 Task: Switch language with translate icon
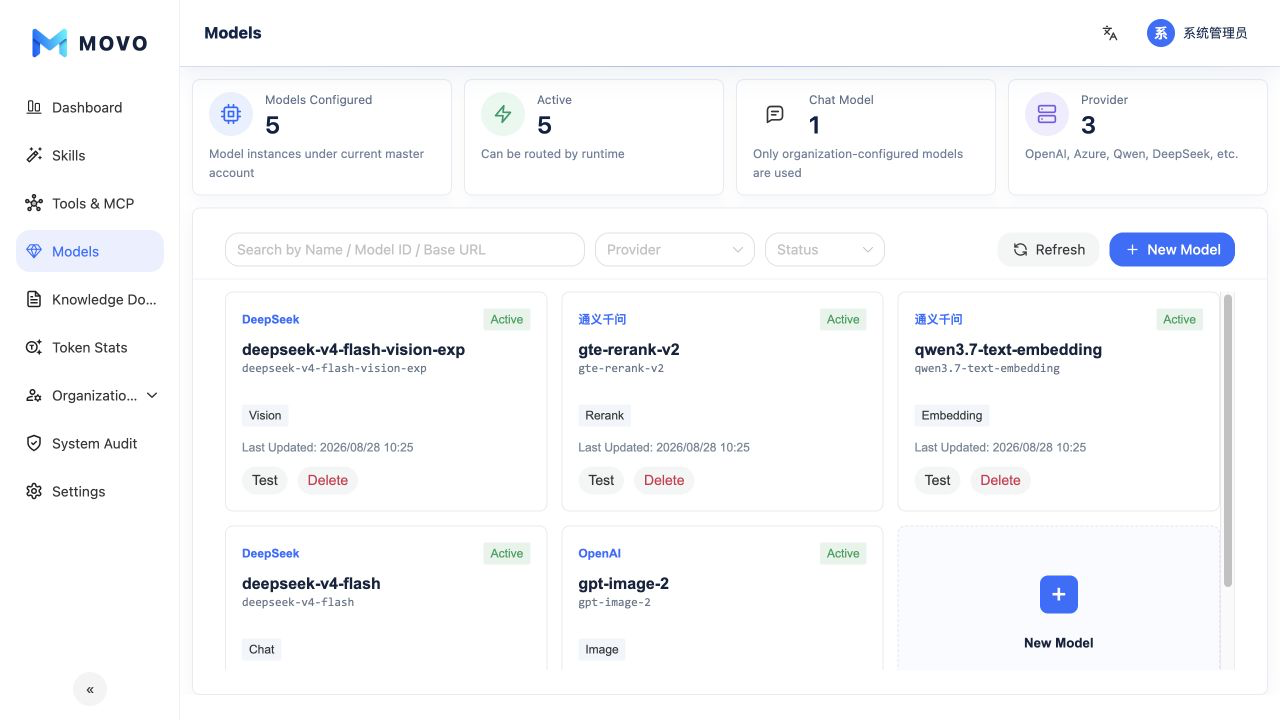1110,33
